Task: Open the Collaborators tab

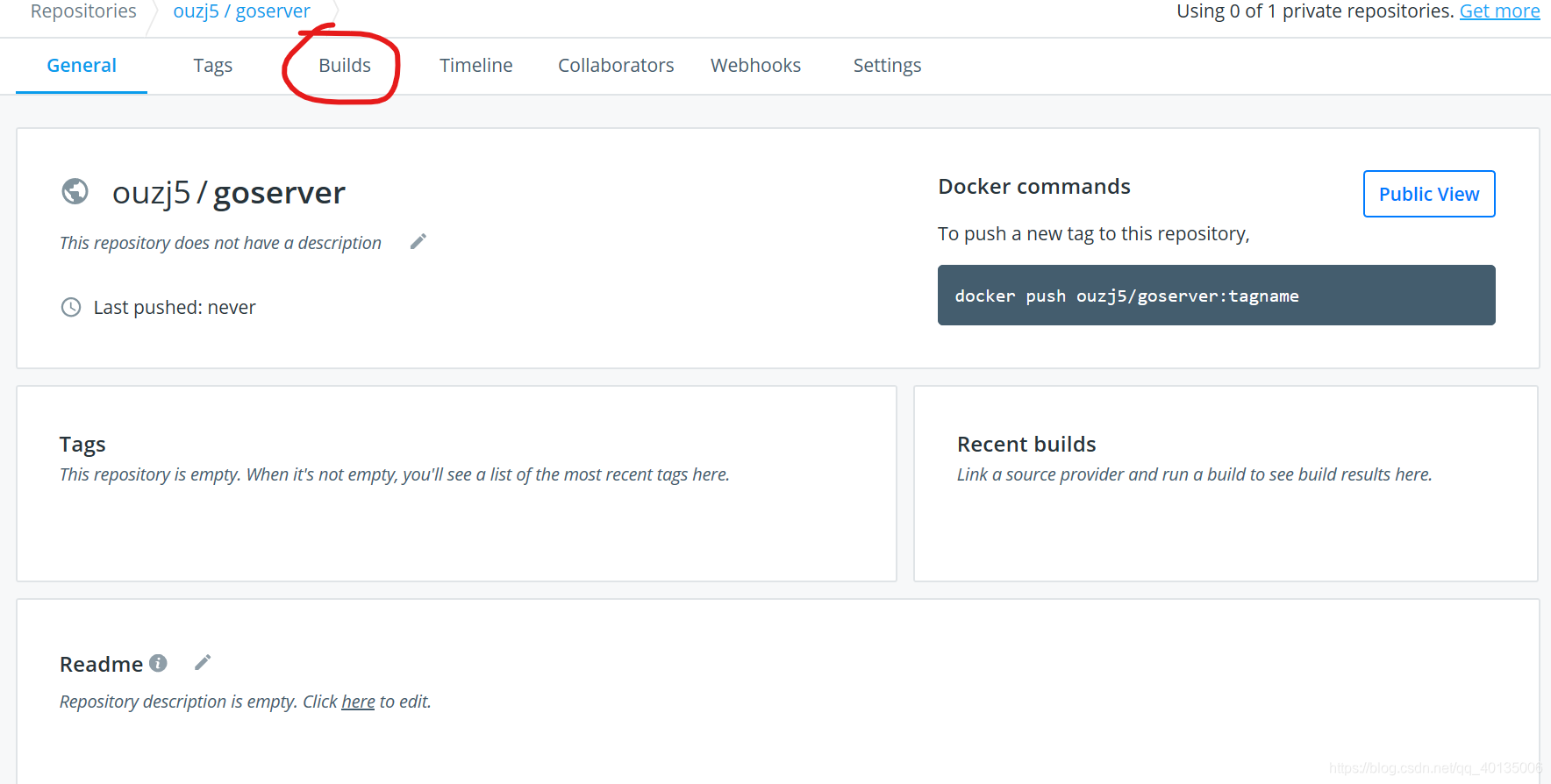Action: coord(616,66)
